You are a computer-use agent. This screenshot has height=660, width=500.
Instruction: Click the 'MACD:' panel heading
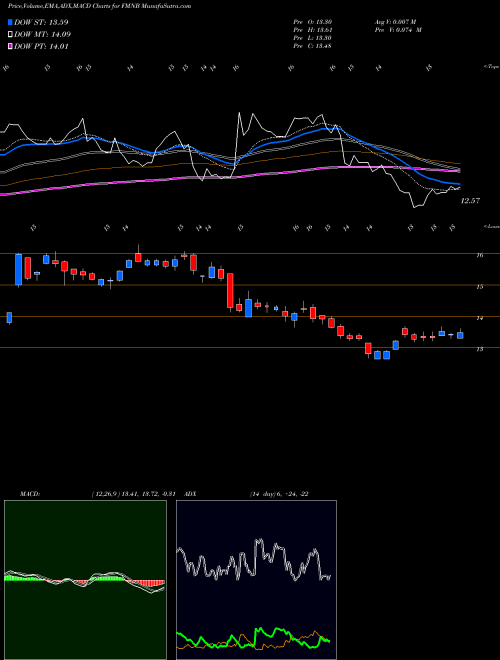click(30, 494)
